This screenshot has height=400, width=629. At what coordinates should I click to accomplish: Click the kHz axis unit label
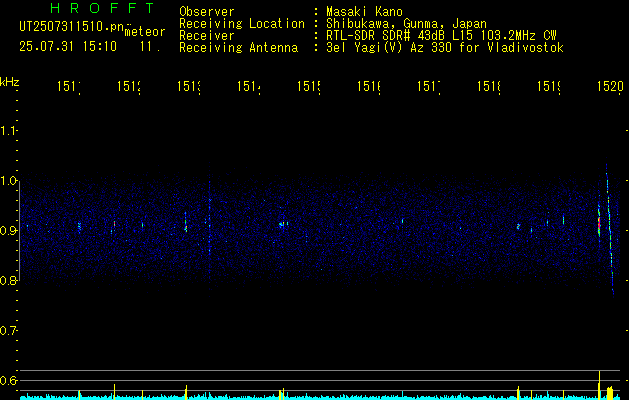pos(10,82)
